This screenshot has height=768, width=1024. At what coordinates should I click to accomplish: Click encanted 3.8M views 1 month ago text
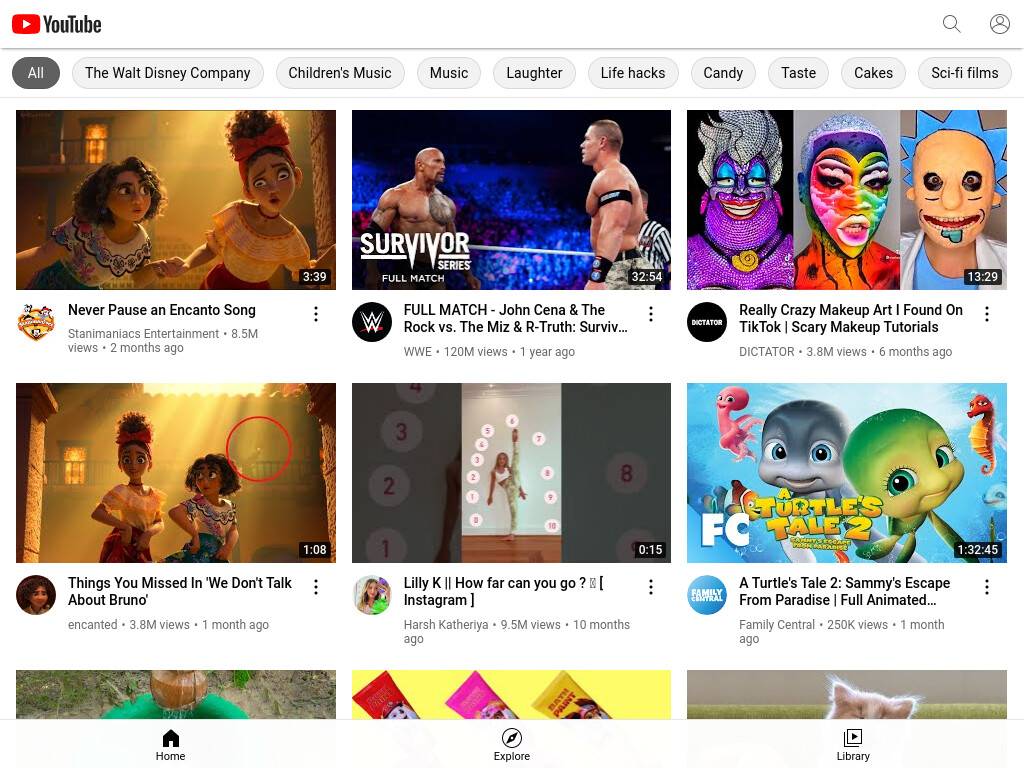[168, 624]
